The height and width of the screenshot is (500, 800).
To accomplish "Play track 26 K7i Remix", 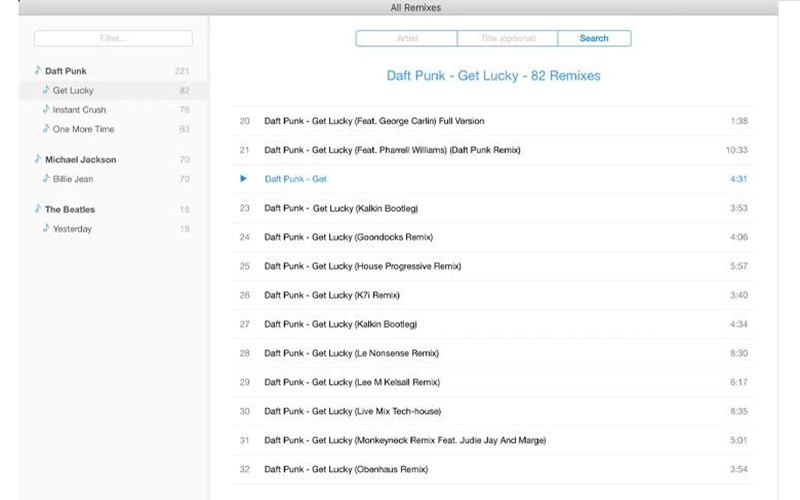I will [493, 295].
